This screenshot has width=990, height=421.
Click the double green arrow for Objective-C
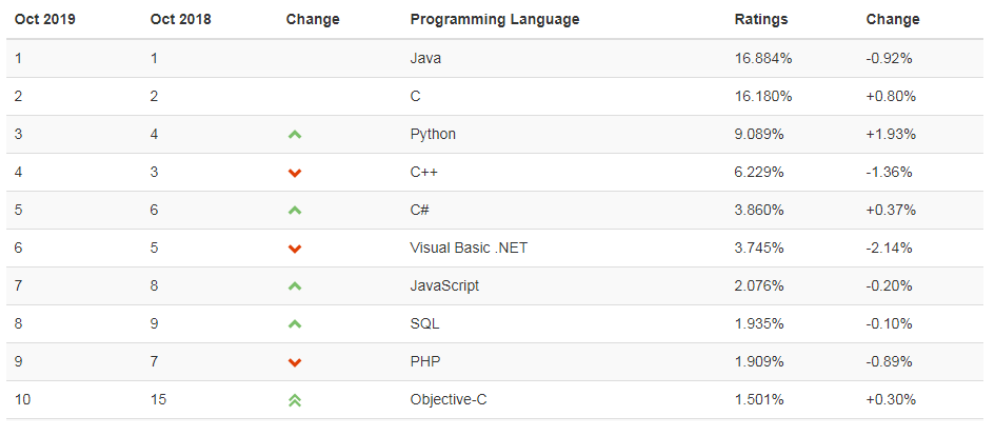[295, 400]
